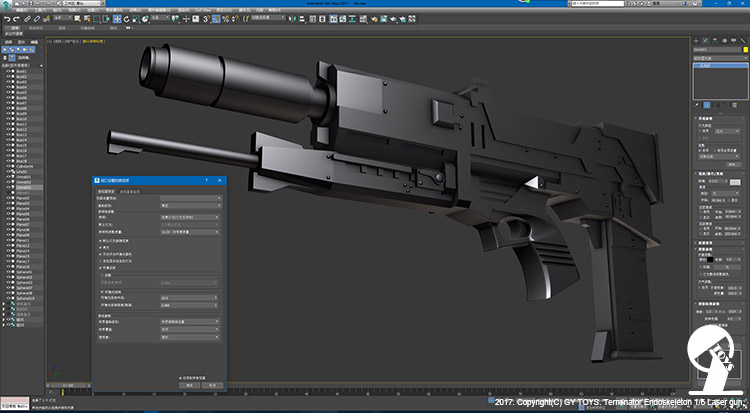Click the dialog help question mark button
The image size is (750, 413).
coord(207,180)
